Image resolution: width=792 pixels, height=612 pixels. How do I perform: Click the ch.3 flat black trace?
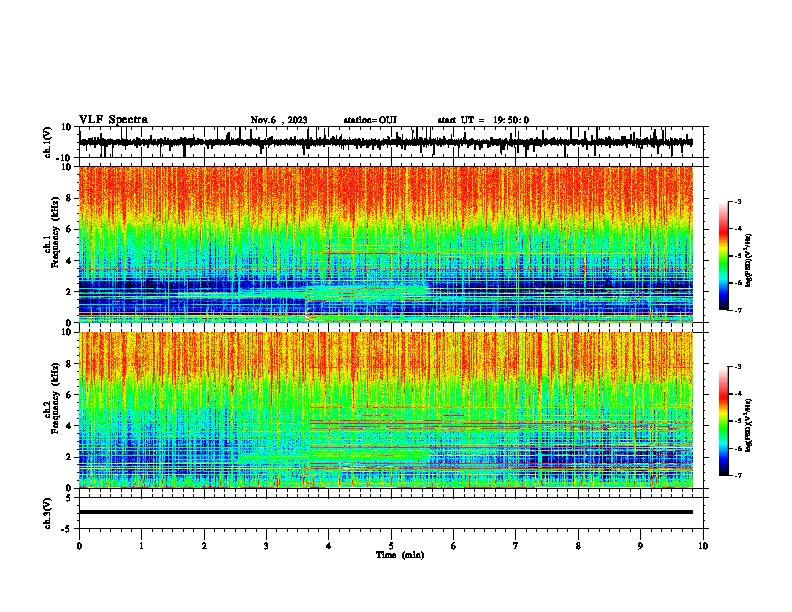pos(386,512)
